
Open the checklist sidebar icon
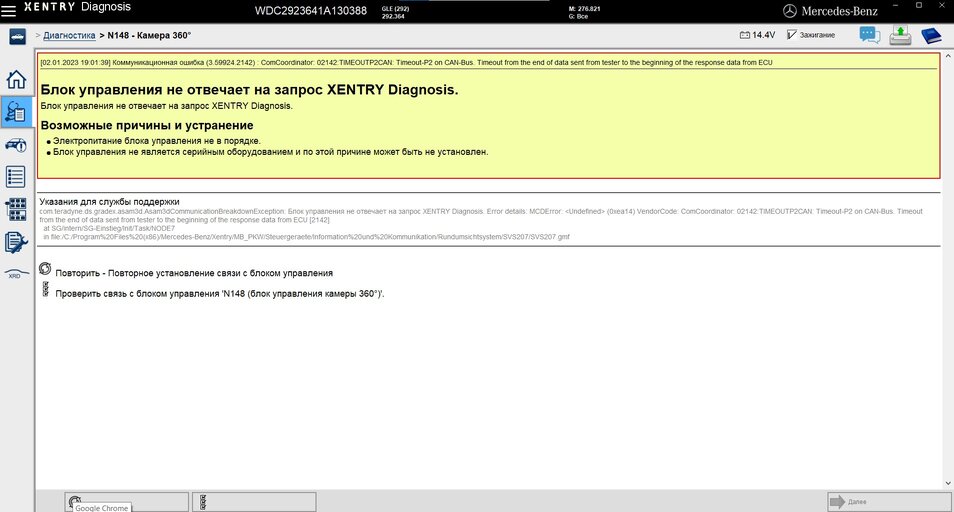coord(16,177)
